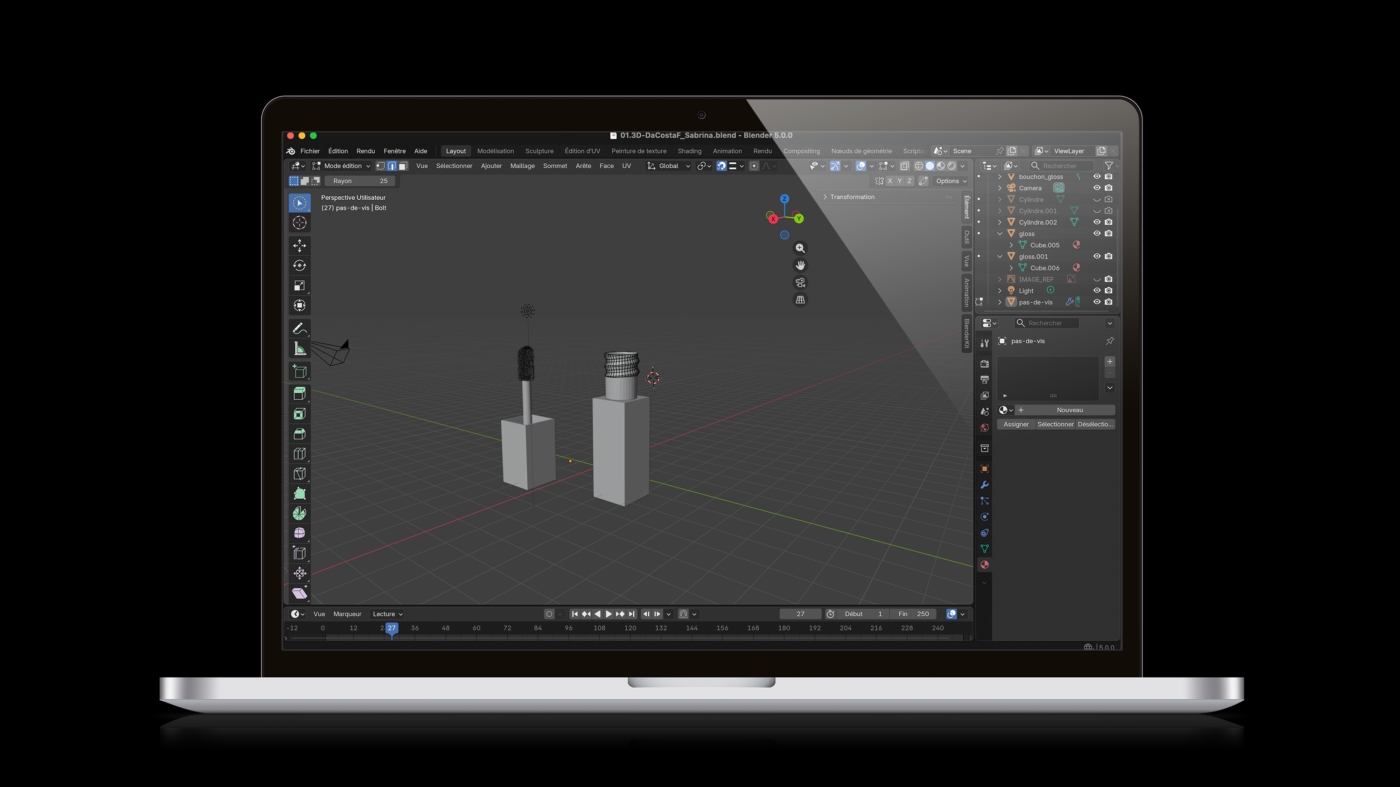
Task: Enable face select mode in header
Action: click(x=403, y=166)
